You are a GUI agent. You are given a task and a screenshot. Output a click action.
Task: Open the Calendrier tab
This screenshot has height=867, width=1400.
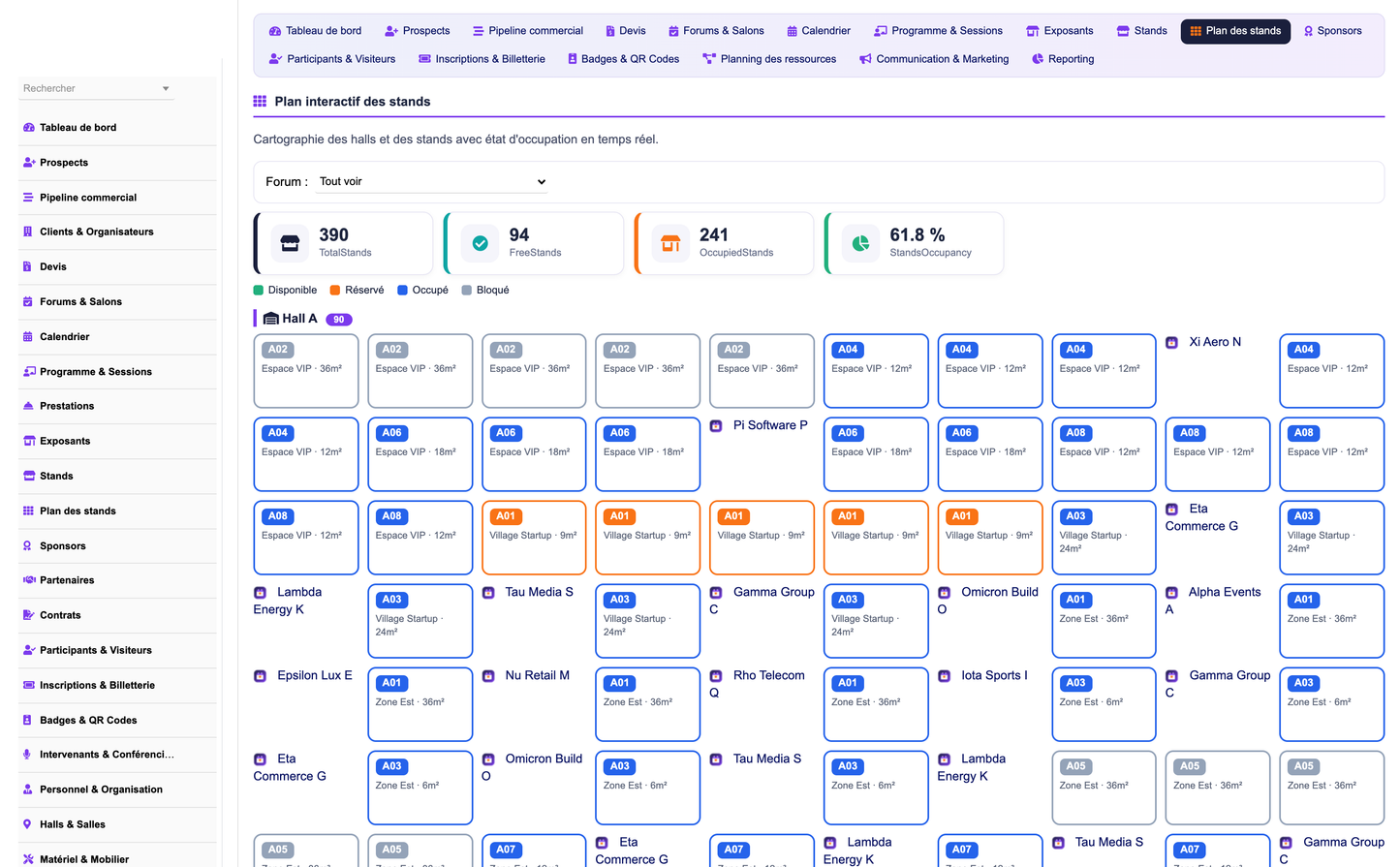(x=818, y=31)
